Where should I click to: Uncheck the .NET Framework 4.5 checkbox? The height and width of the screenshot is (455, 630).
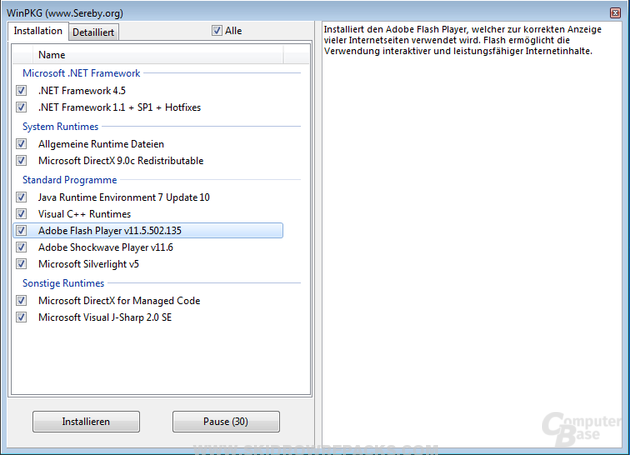coord(22,90)
